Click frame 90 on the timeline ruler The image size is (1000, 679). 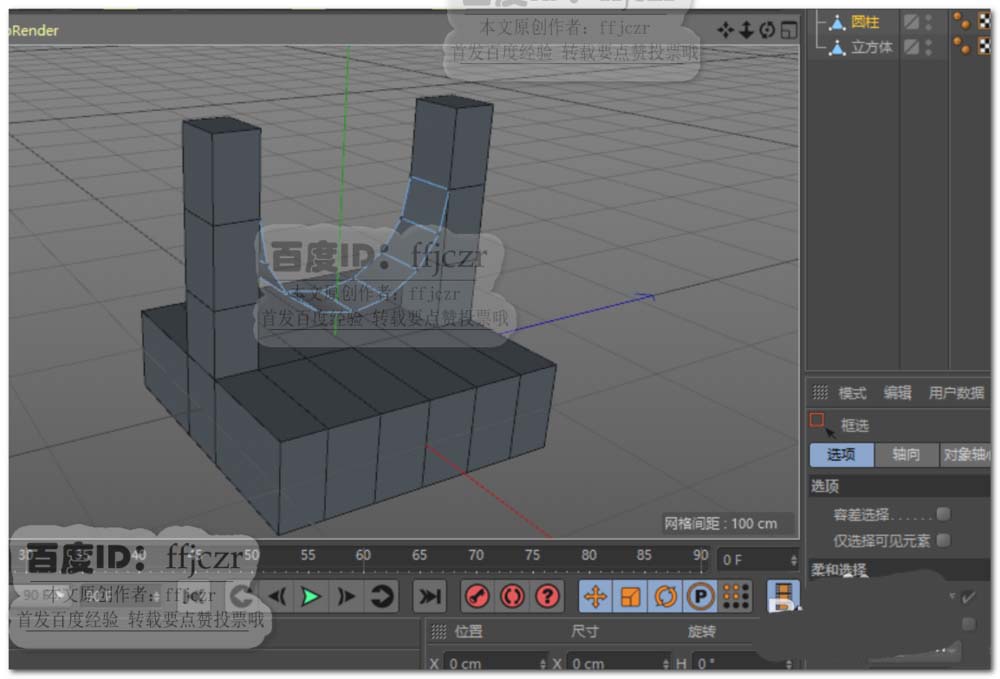tap(700, 555)
